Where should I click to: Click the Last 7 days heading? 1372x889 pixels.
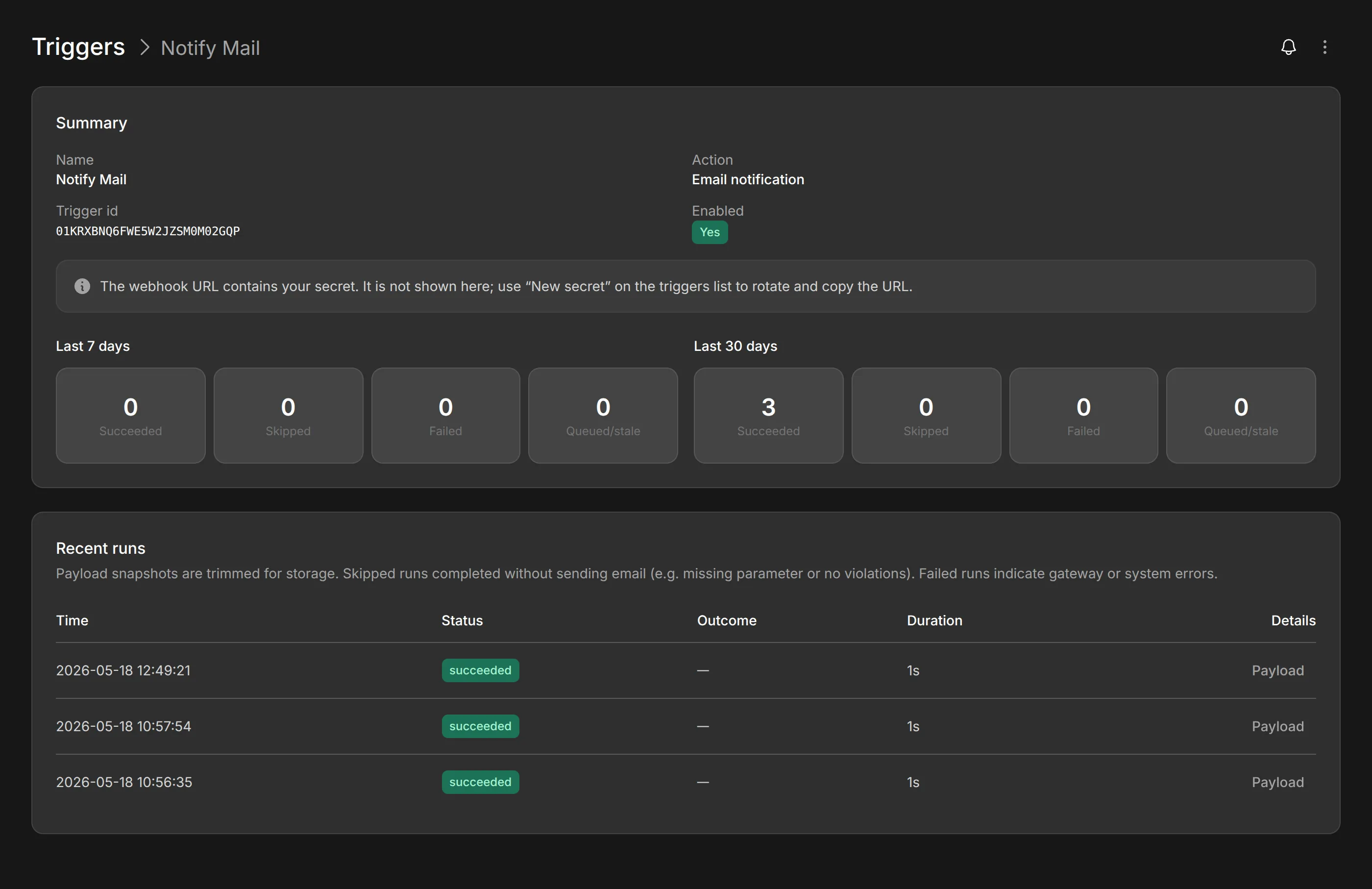click(93, 346)
